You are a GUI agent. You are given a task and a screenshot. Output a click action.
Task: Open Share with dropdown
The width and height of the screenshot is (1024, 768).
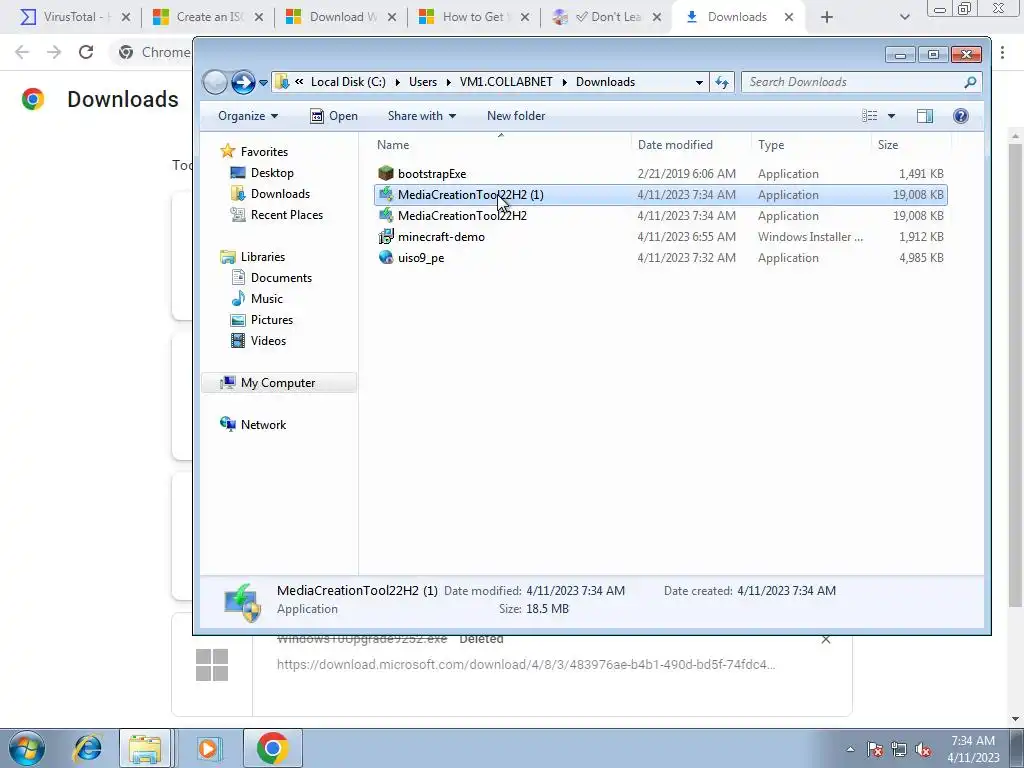[422, 116]
